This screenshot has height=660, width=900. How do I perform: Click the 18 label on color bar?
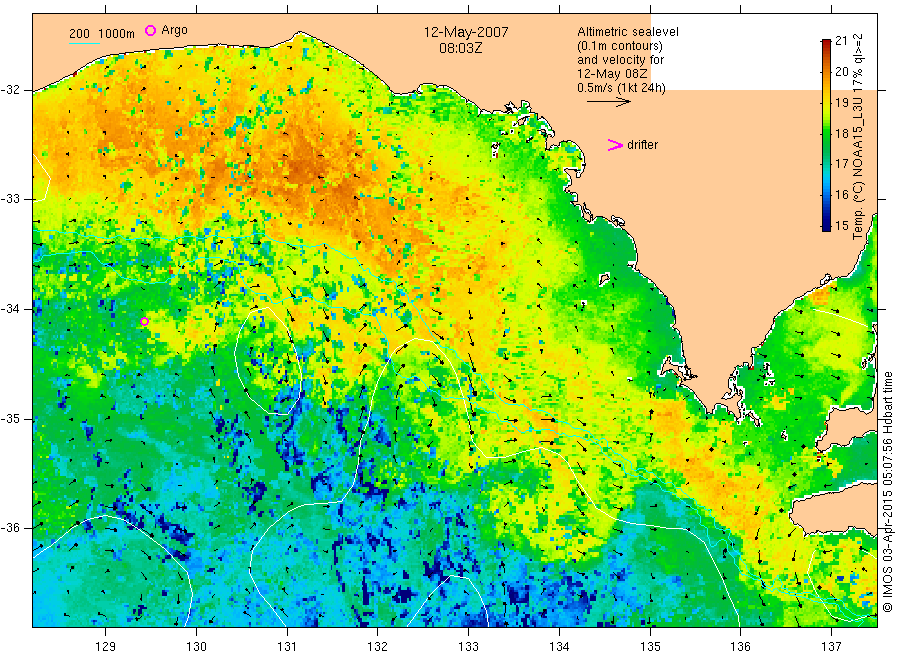click(x=841, y=133)
